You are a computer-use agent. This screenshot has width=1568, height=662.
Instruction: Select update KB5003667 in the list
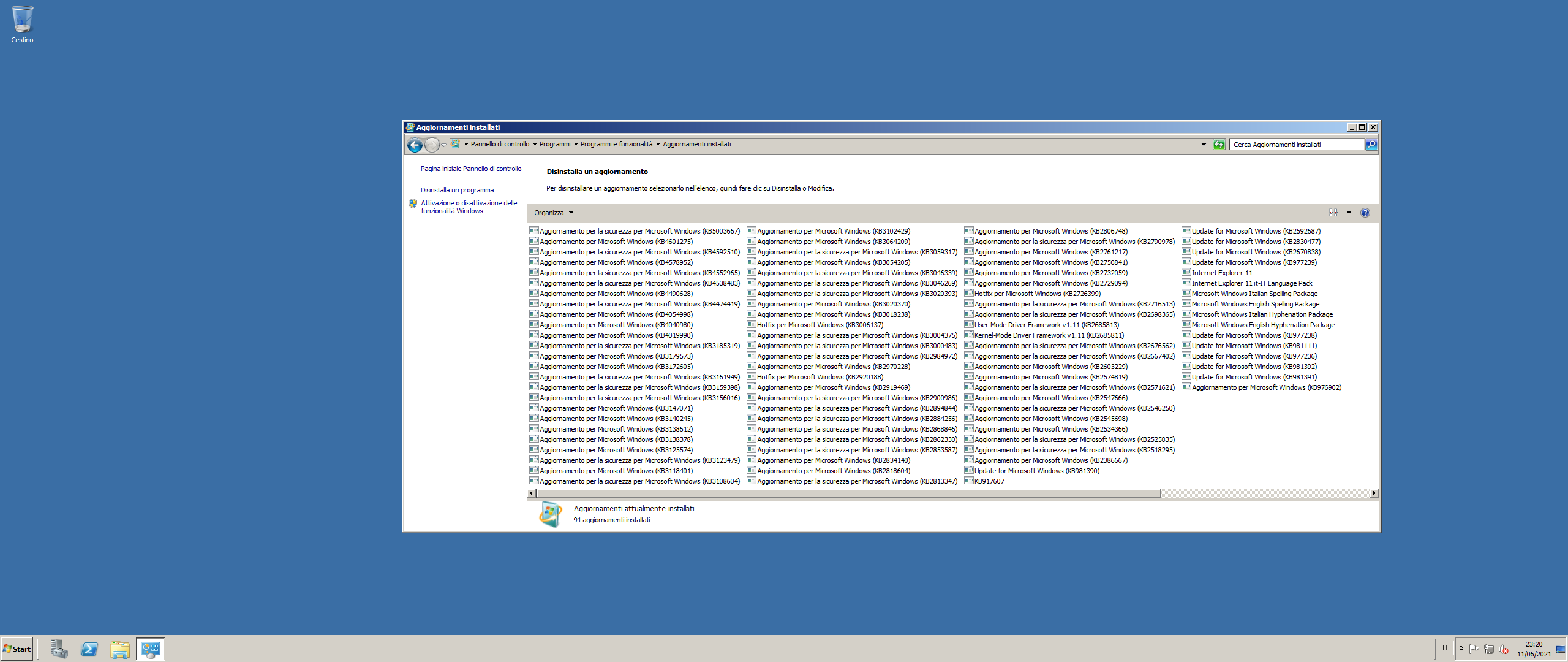click(x=635, y=231)
